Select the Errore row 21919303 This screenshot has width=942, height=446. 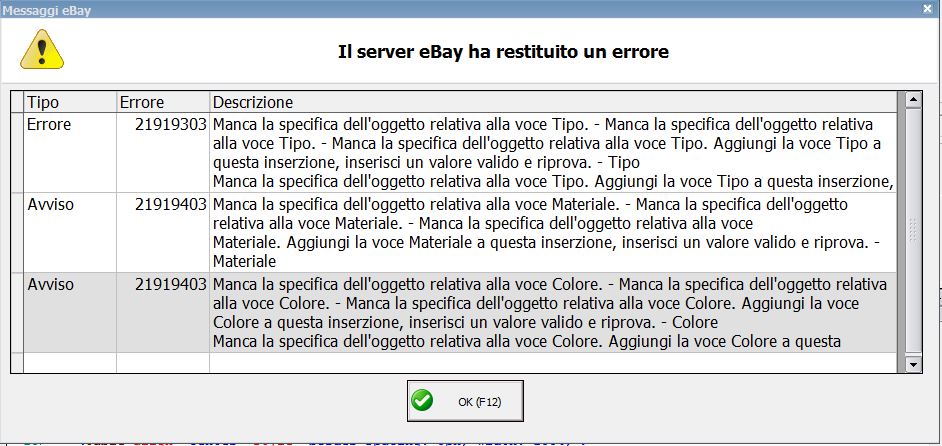pyautogui.click(x=454, y=153)
